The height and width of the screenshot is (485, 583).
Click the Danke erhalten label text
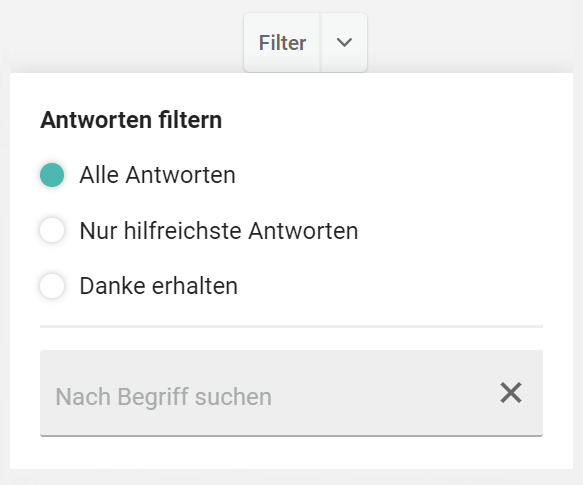[x=159, y=286]
